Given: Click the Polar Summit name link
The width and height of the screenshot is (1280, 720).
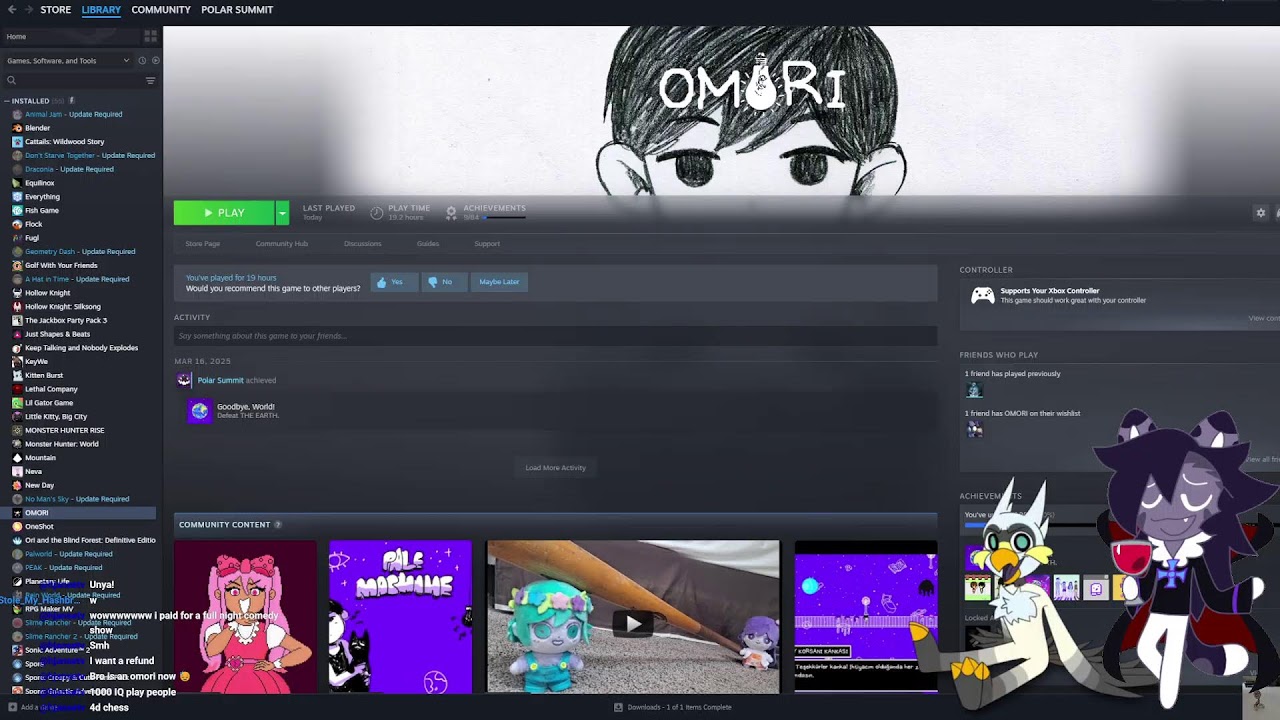Looking at the screenshot, I should pyautogui.click(x=220, y=380).
